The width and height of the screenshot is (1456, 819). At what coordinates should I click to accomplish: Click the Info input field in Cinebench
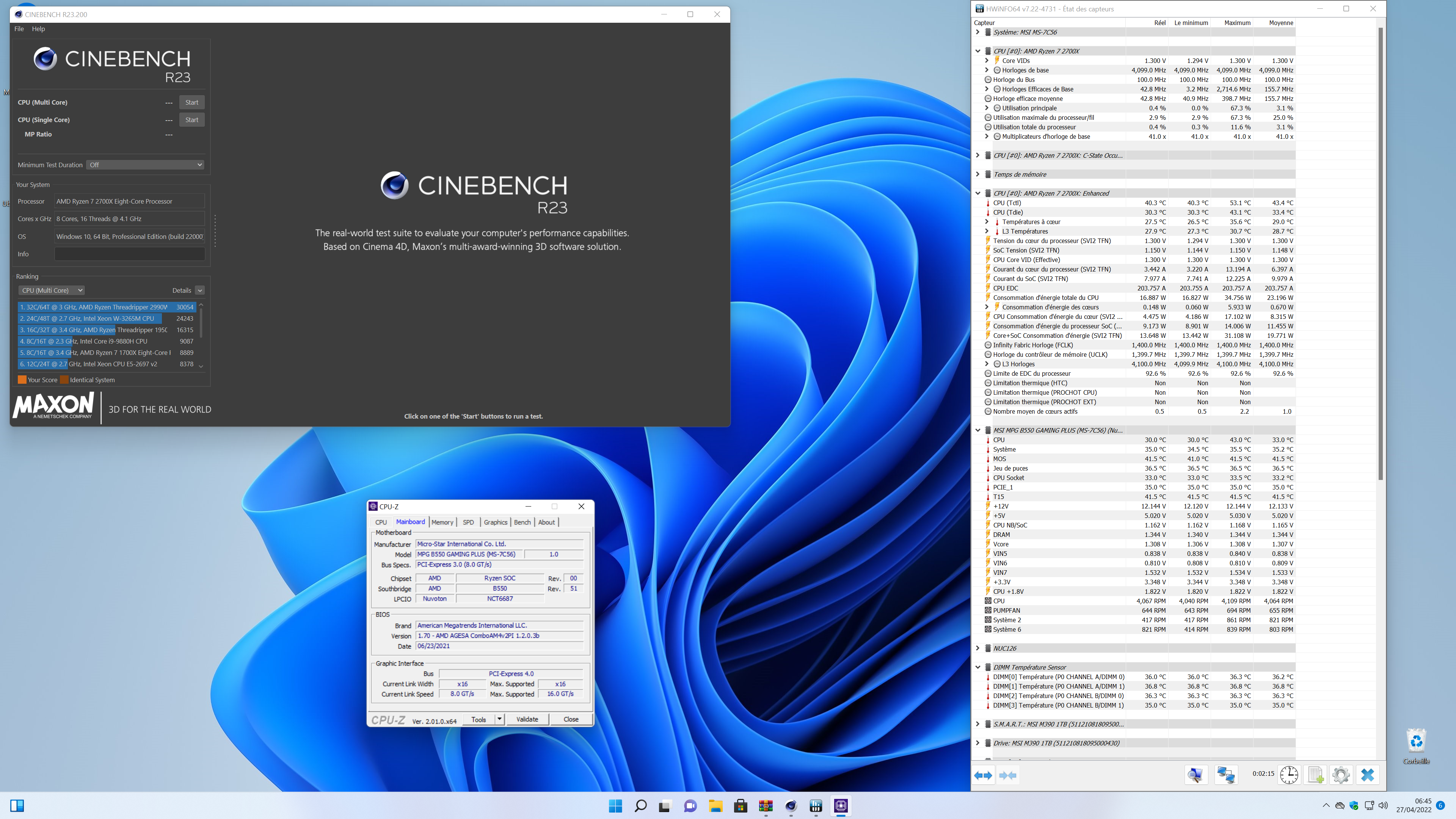pyautogui.click(x=129, y=254)
